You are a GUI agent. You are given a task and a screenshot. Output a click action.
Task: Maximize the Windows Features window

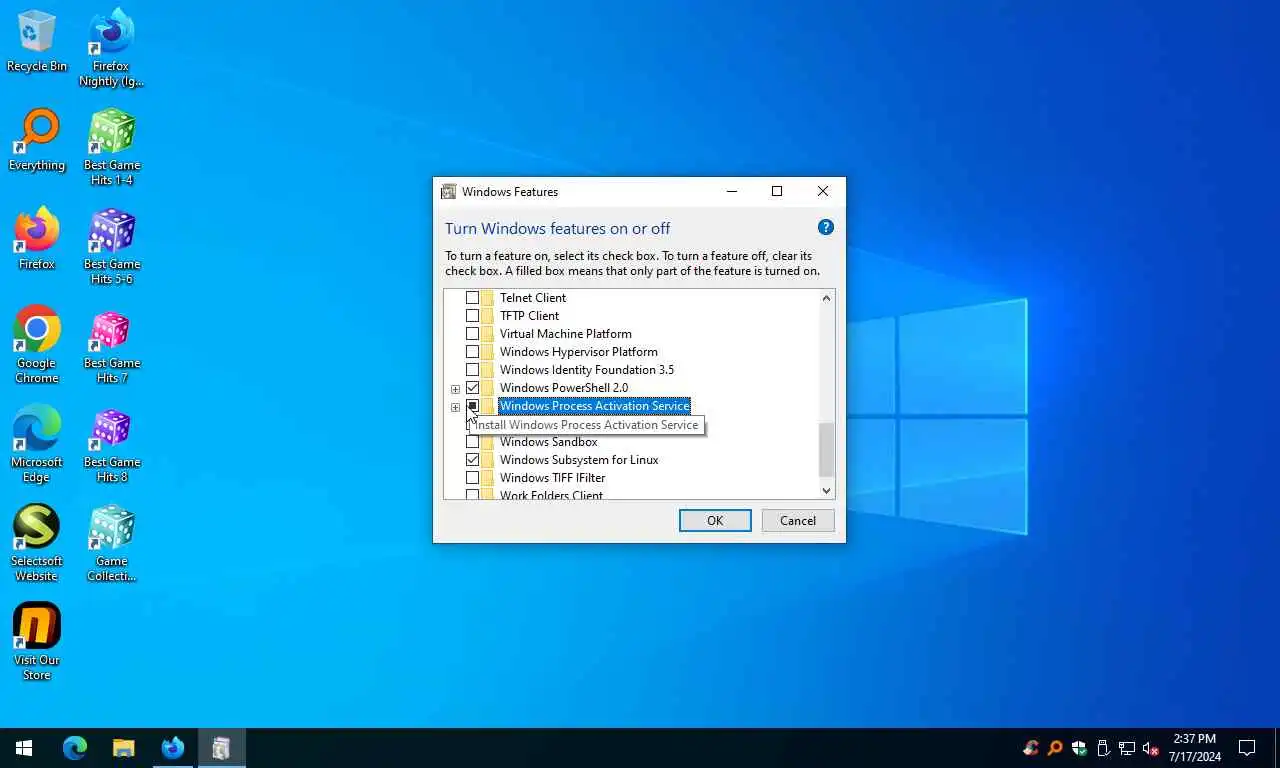point(777,191)
